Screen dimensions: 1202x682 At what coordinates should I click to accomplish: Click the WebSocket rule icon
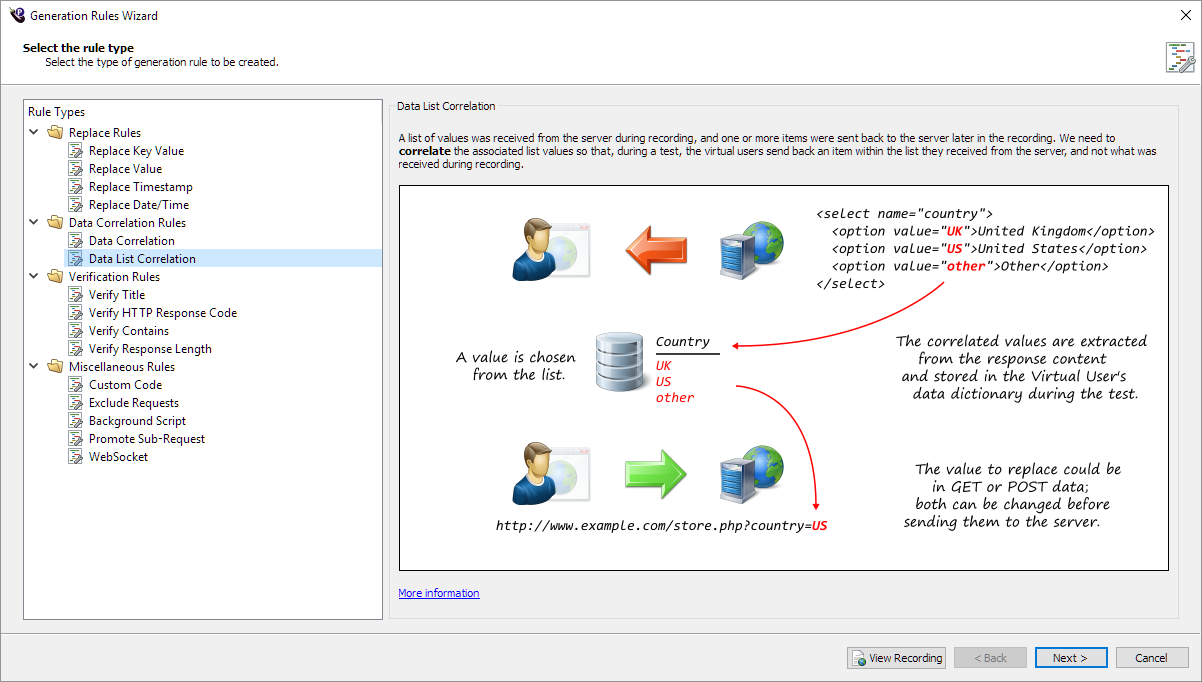tap(75, 457)
